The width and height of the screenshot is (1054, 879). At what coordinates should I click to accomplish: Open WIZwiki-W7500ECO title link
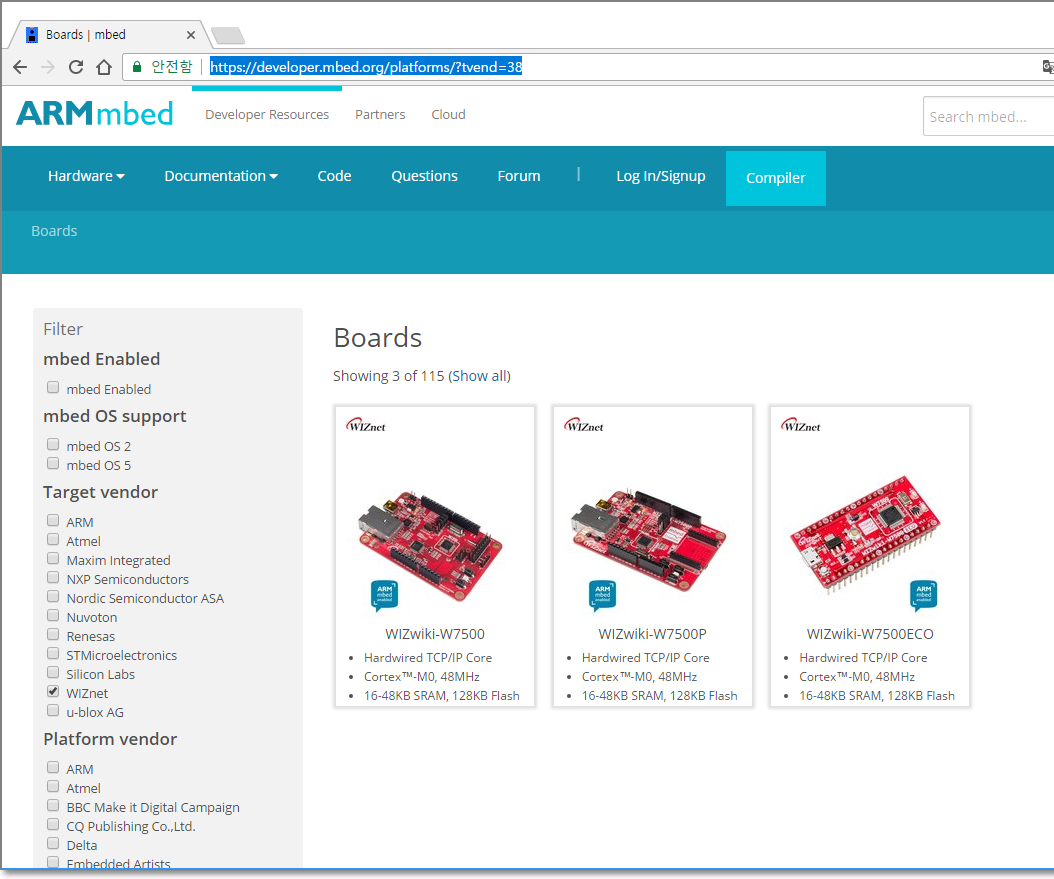(x=870, y=634)
